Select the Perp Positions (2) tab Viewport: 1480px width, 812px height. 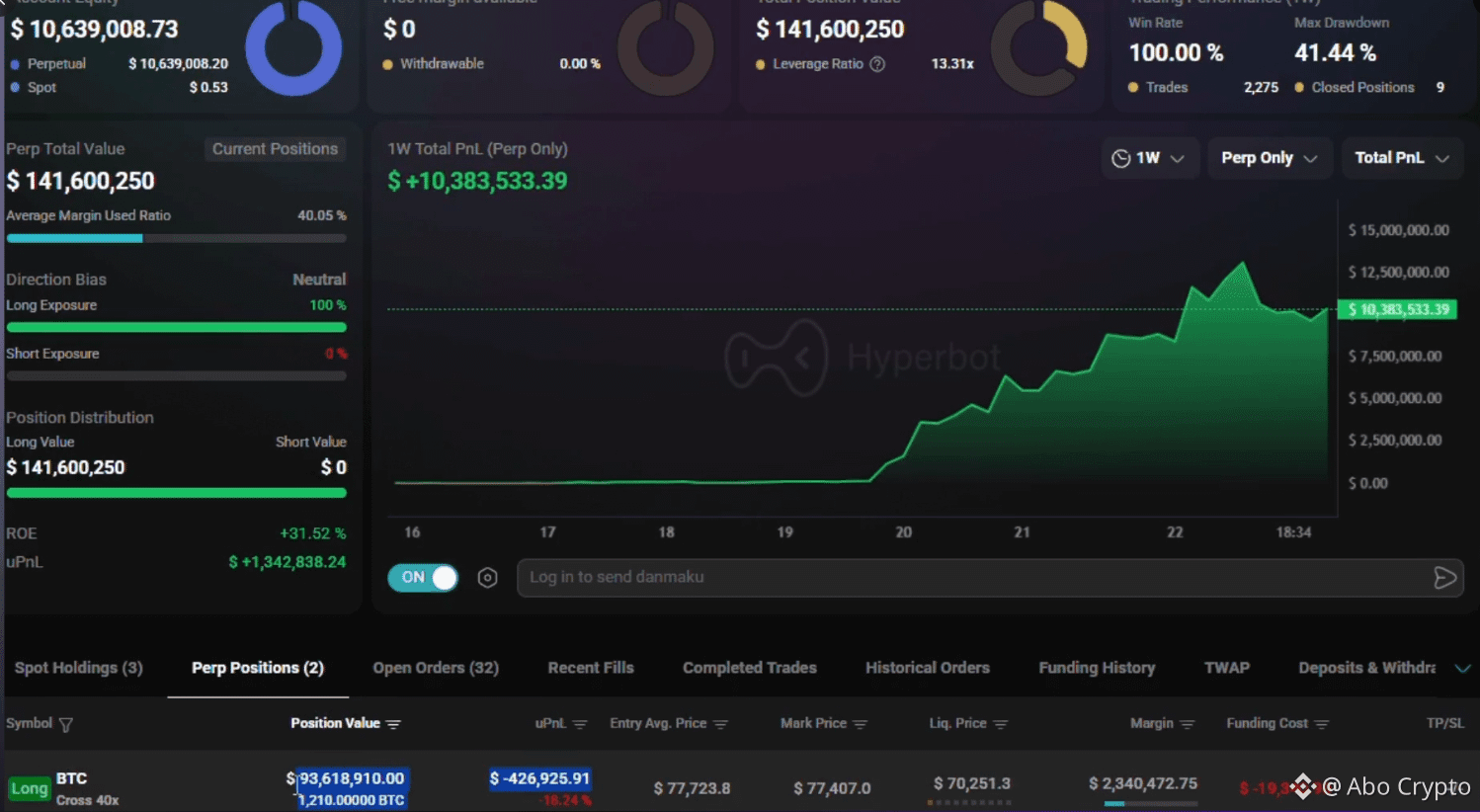(x=258, y=668)
